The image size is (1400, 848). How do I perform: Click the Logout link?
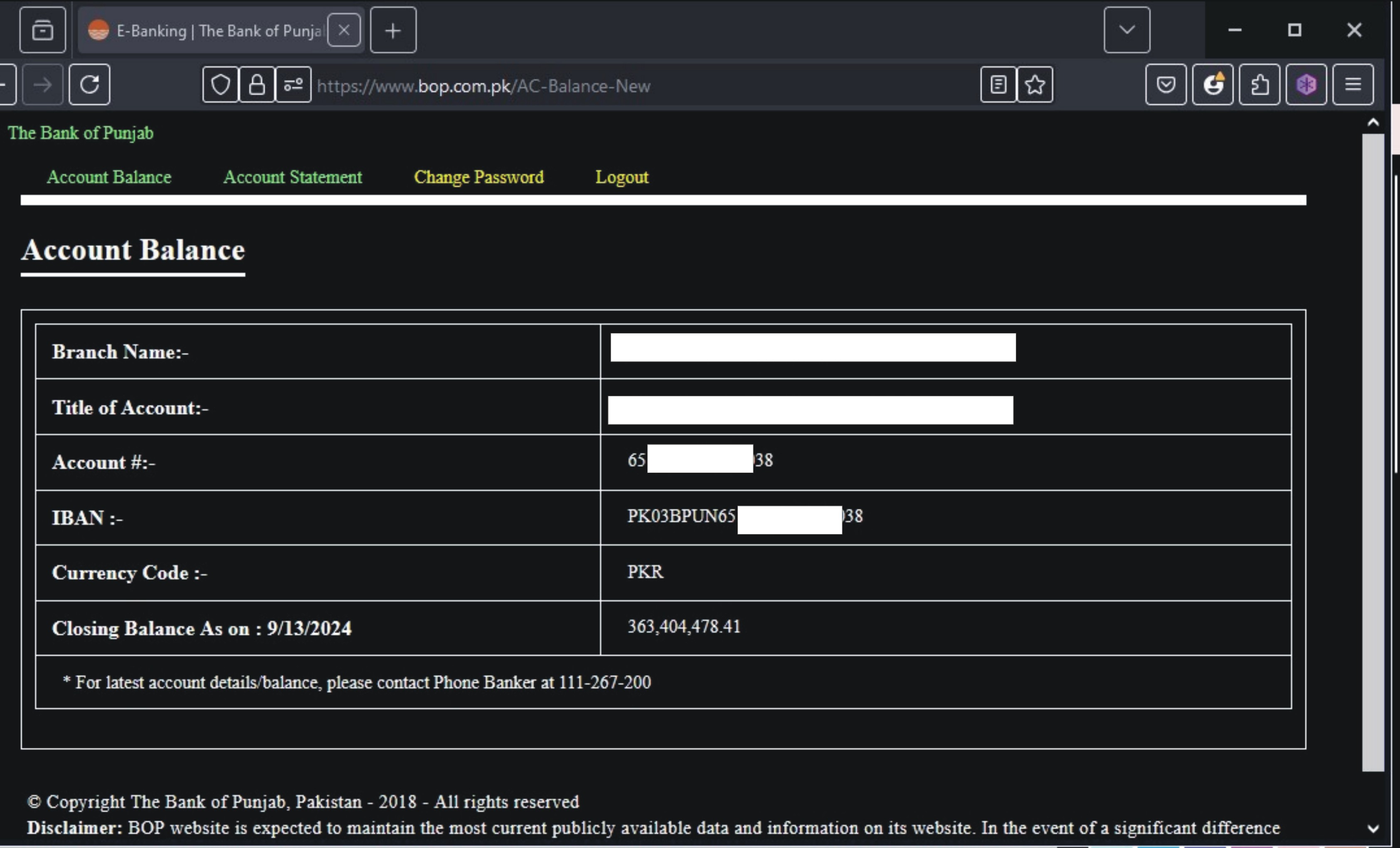pos(621,177)
